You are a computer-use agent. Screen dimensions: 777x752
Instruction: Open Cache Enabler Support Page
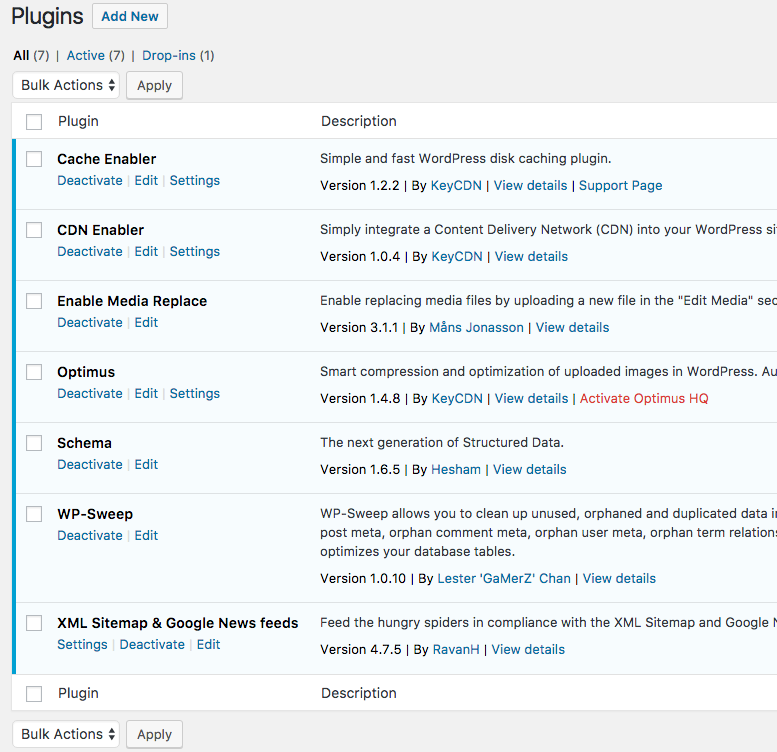pyautogui.click(x=620, y=185)
